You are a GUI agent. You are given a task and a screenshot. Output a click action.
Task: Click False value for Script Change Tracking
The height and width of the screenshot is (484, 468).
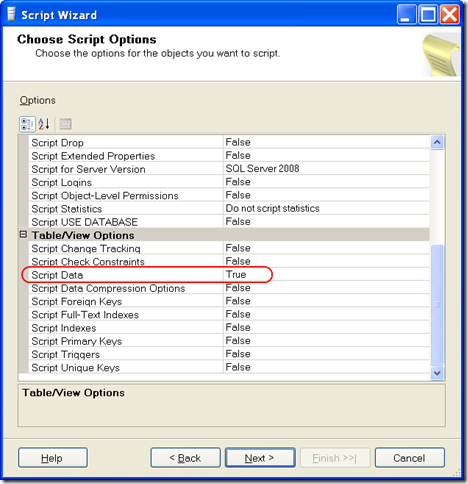coord(238,248)
